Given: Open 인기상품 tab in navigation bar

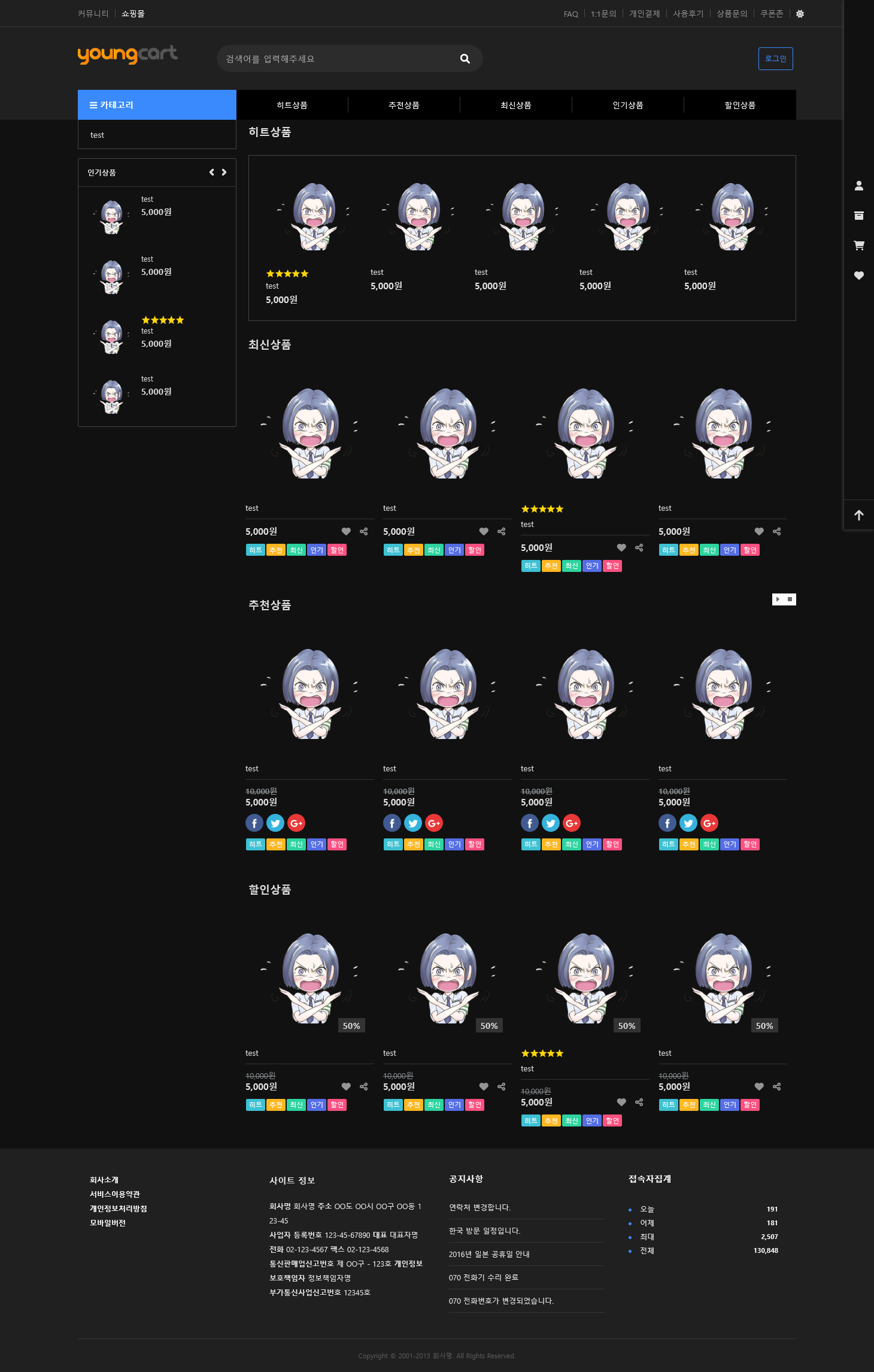Looking at the screenshot, I should pyautogui.click(x=628, y=105).
